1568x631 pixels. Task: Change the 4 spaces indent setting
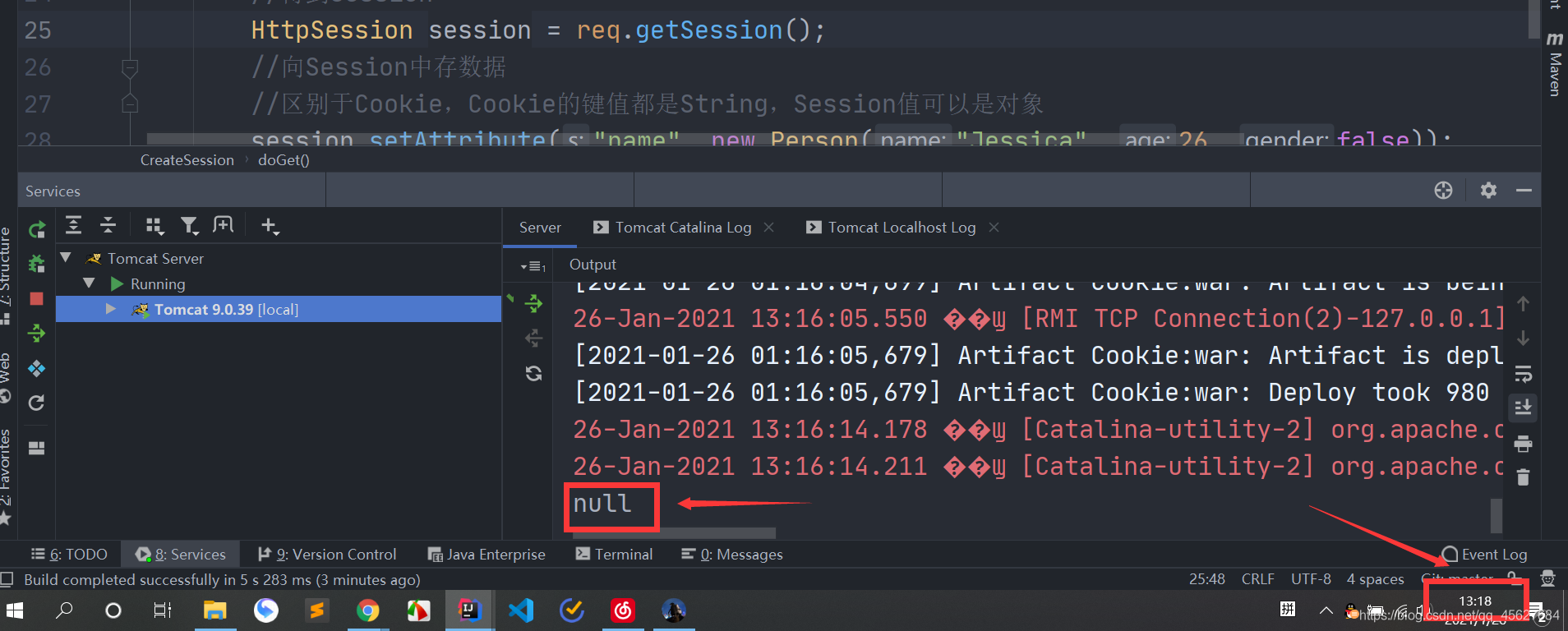click(x=1375, y=579)
